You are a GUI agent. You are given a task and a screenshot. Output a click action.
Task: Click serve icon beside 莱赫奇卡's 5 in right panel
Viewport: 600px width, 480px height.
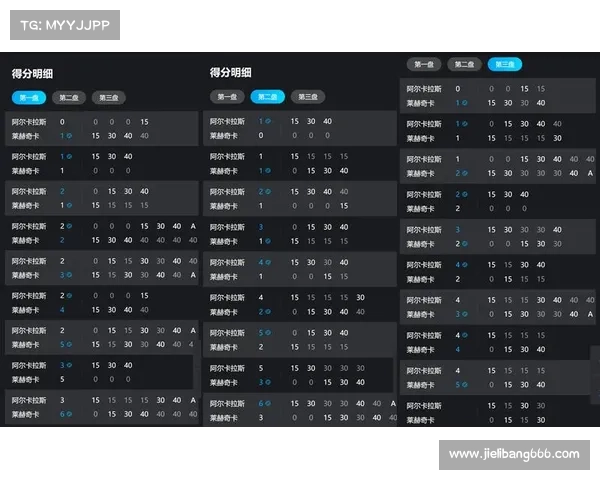[465, 385]
